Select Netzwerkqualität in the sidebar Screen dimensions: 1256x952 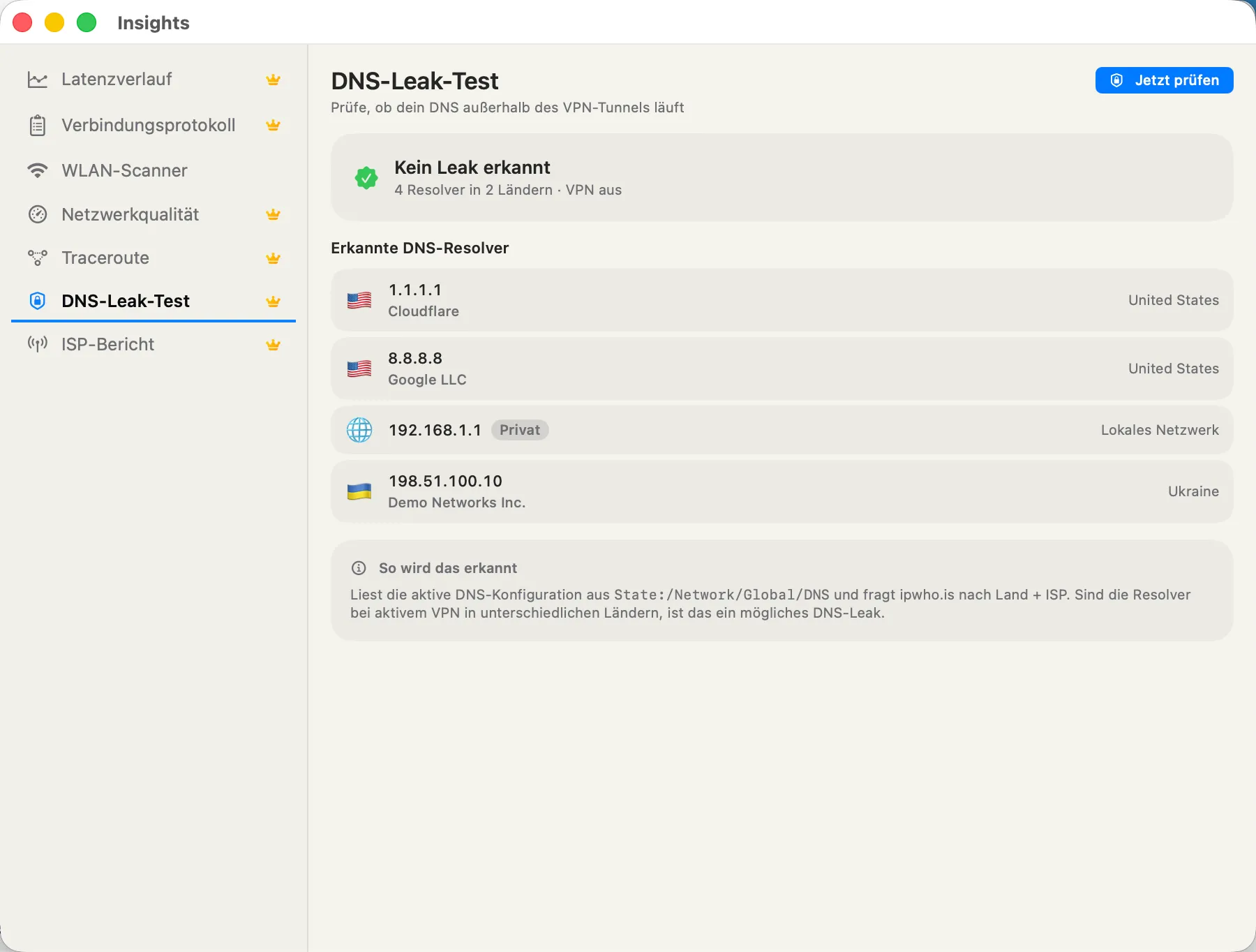coord(154,214)
